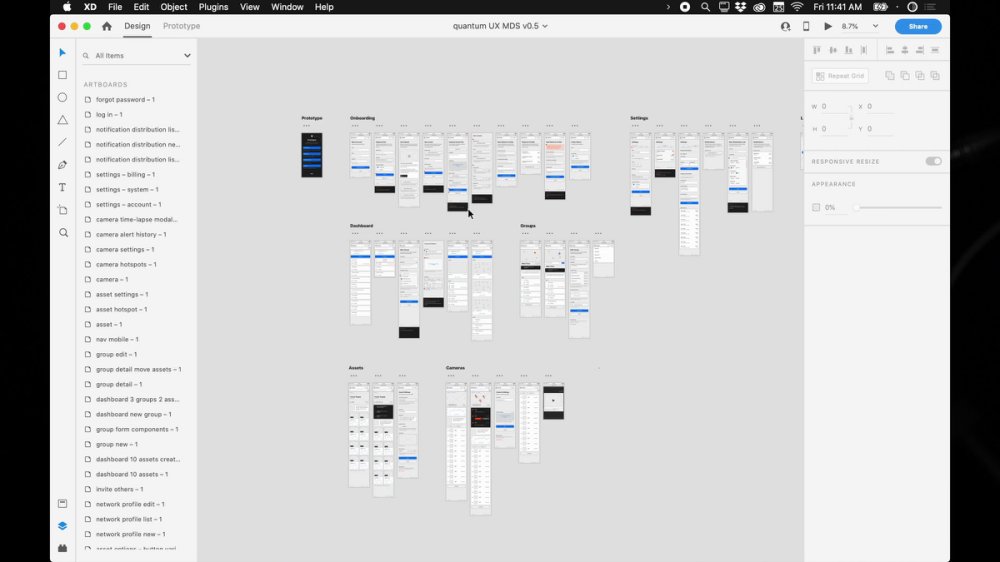The image size is (1000, 562).
Task: Select the Text tool
Action: pos(62,188)
